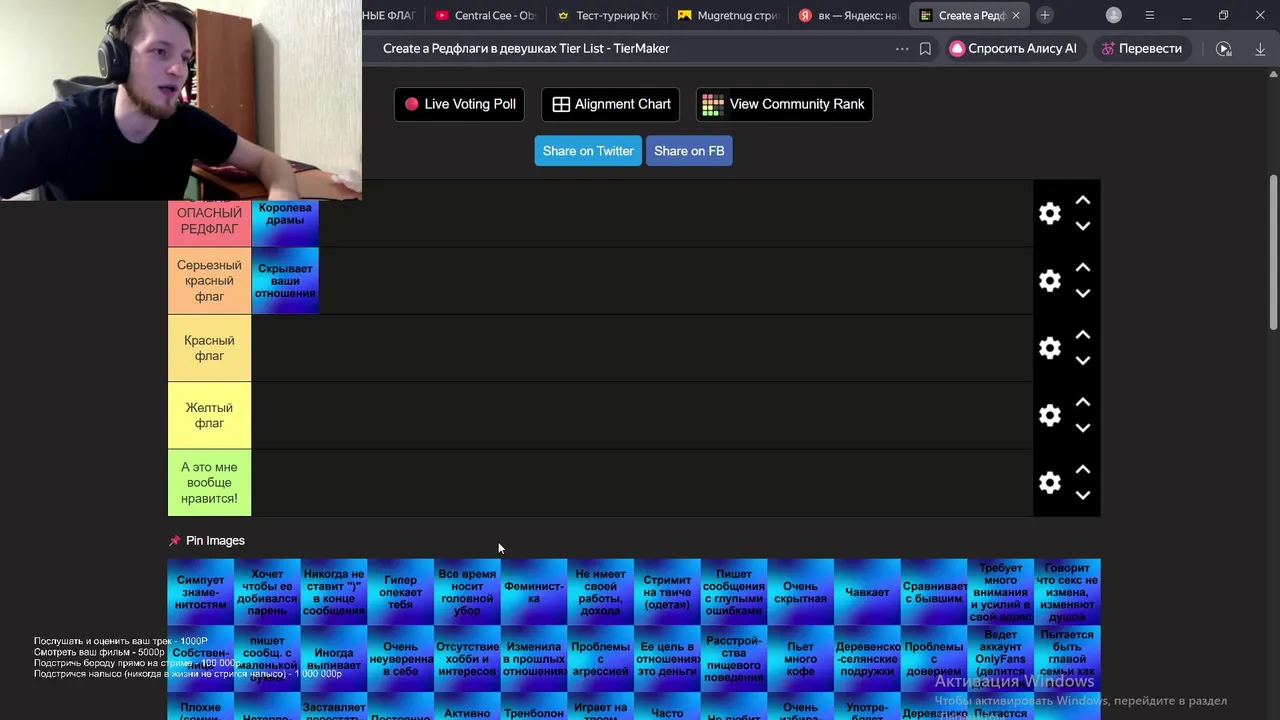Move Желтый флаг tier down
The image size is (1280, 720).
coord(1083,428)
